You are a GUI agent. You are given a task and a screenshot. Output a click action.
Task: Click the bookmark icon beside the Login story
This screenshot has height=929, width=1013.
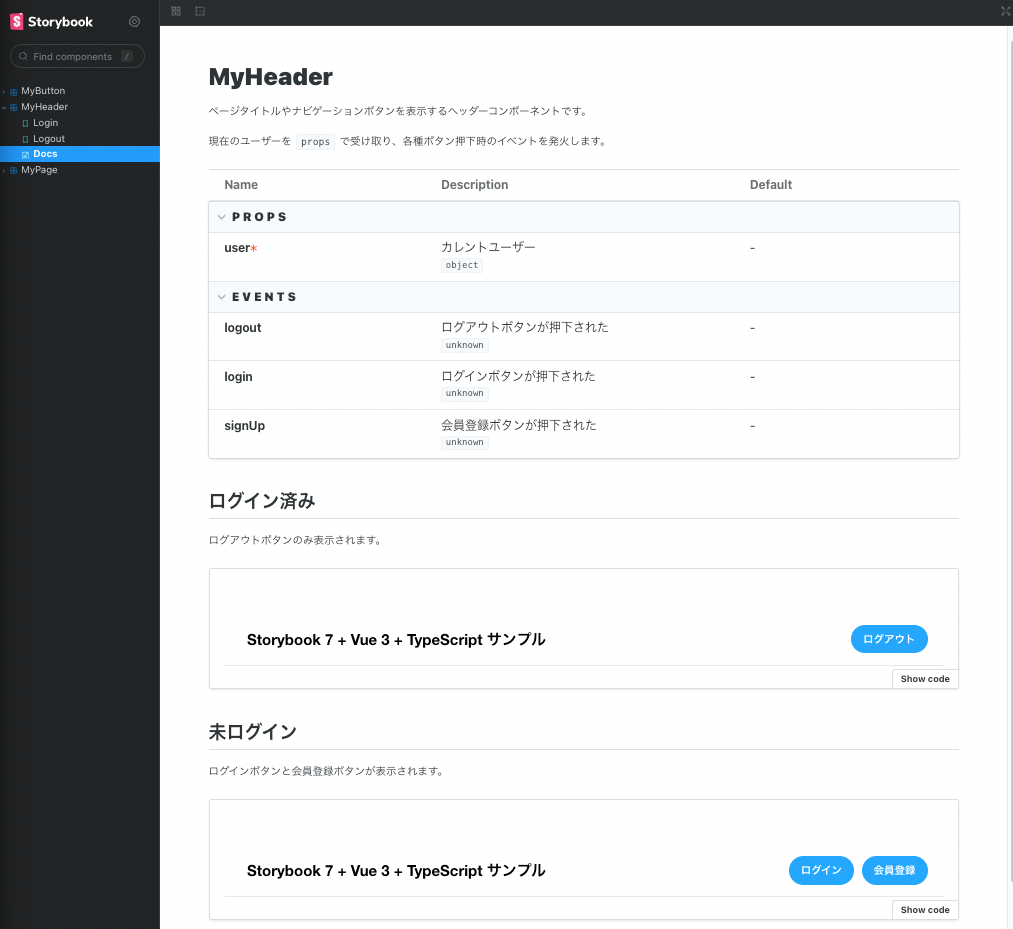pos(28,122)
